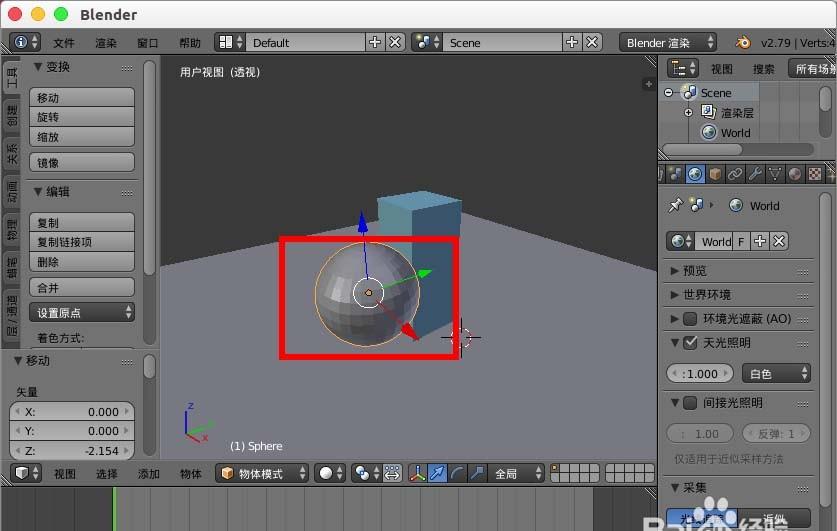This screenshot has height=531, width=837.
Task: Toggle the 3D manipulator axes icon
Action: click(x=418, y=473)
